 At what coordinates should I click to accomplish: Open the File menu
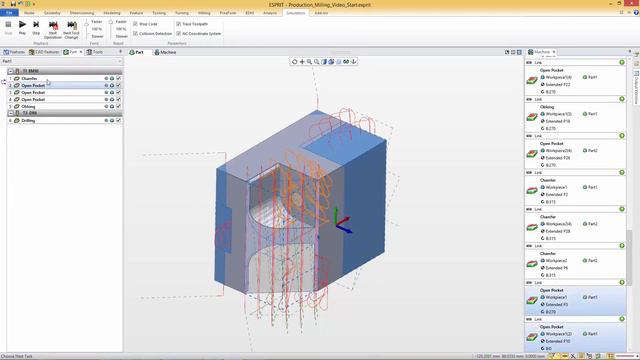click(9, 13)
